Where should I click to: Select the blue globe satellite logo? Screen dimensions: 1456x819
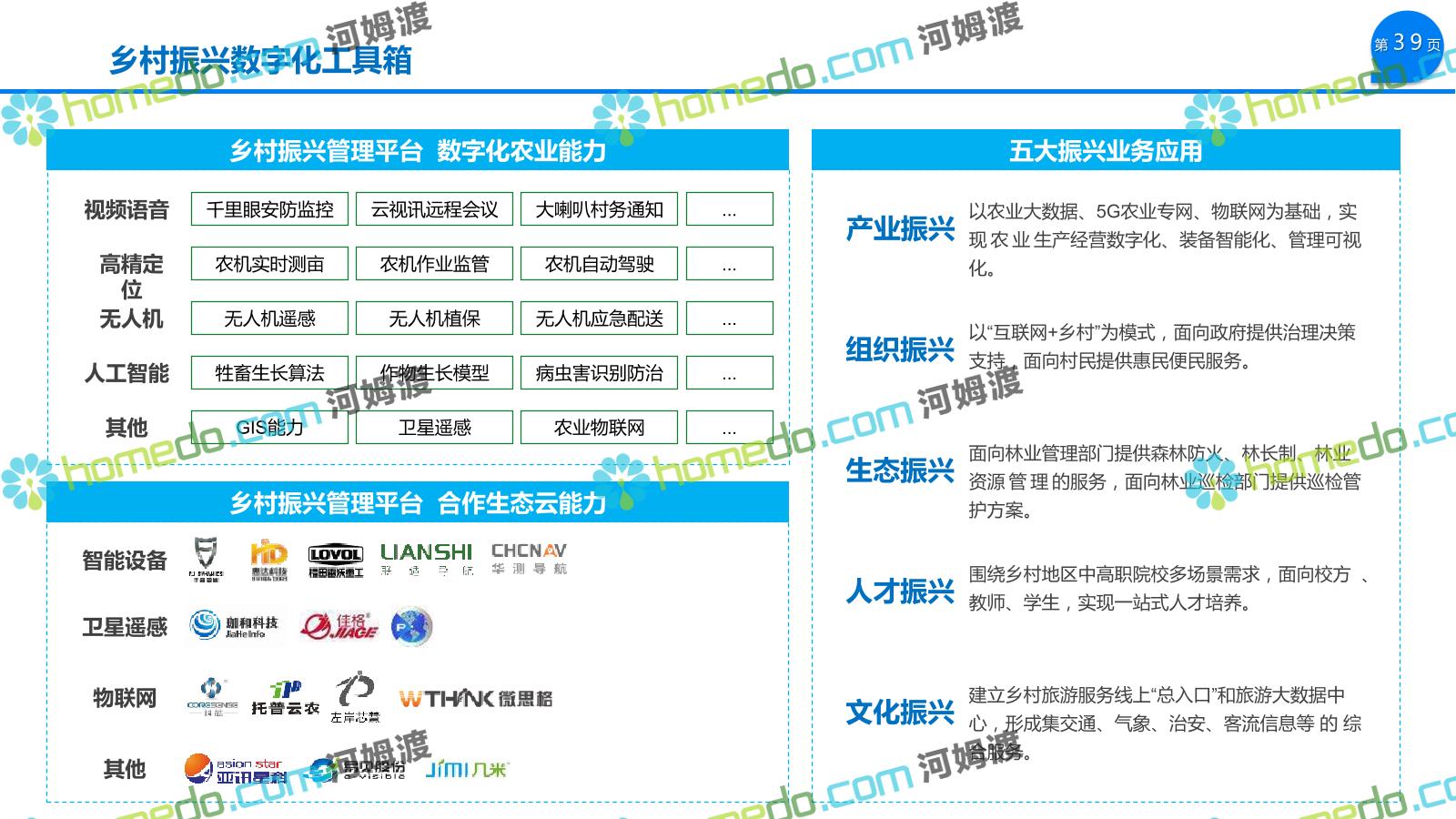(x=410, y=626)
